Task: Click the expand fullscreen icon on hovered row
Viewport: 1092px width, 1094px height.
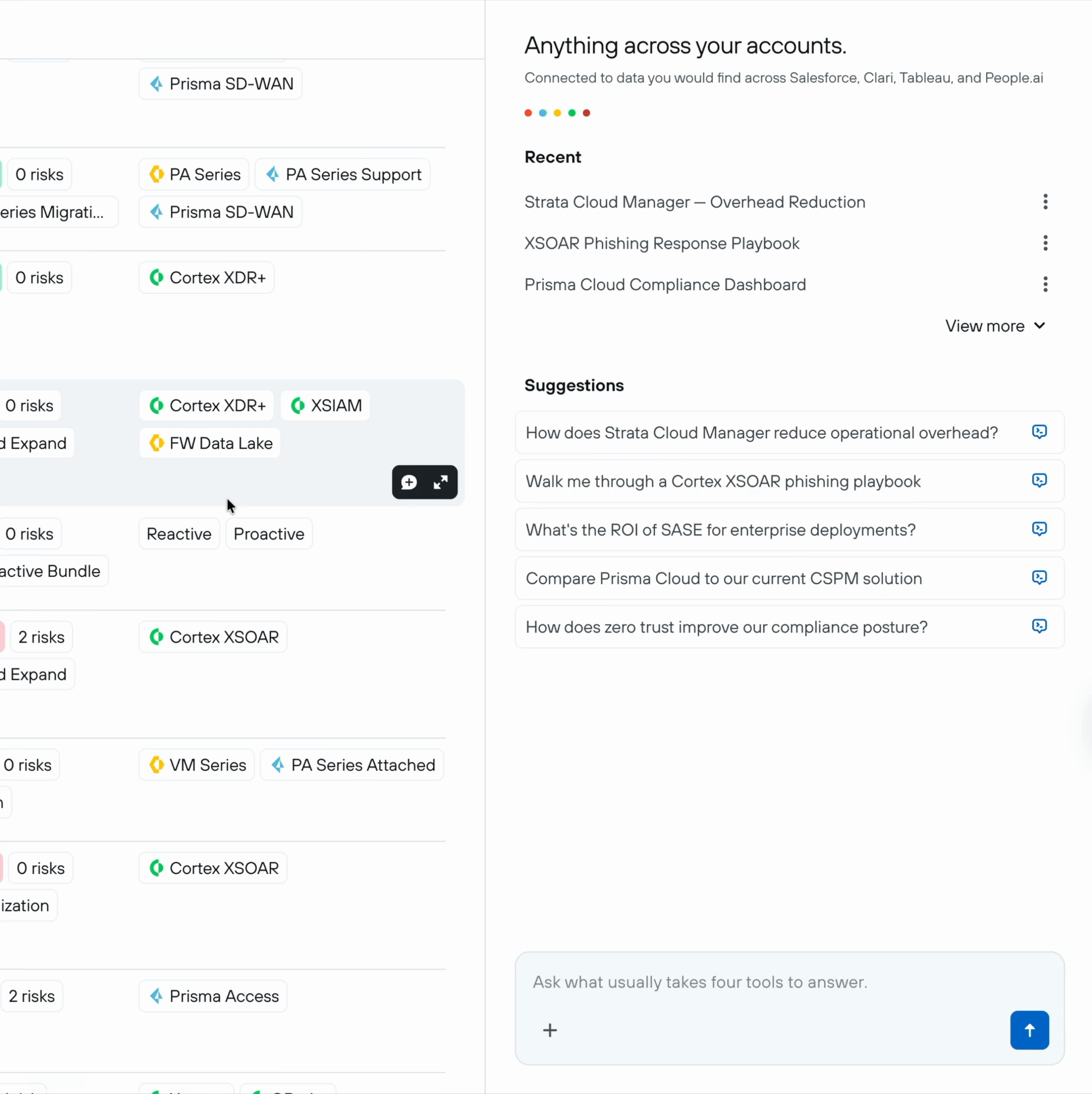Action: tap(441, 483)
